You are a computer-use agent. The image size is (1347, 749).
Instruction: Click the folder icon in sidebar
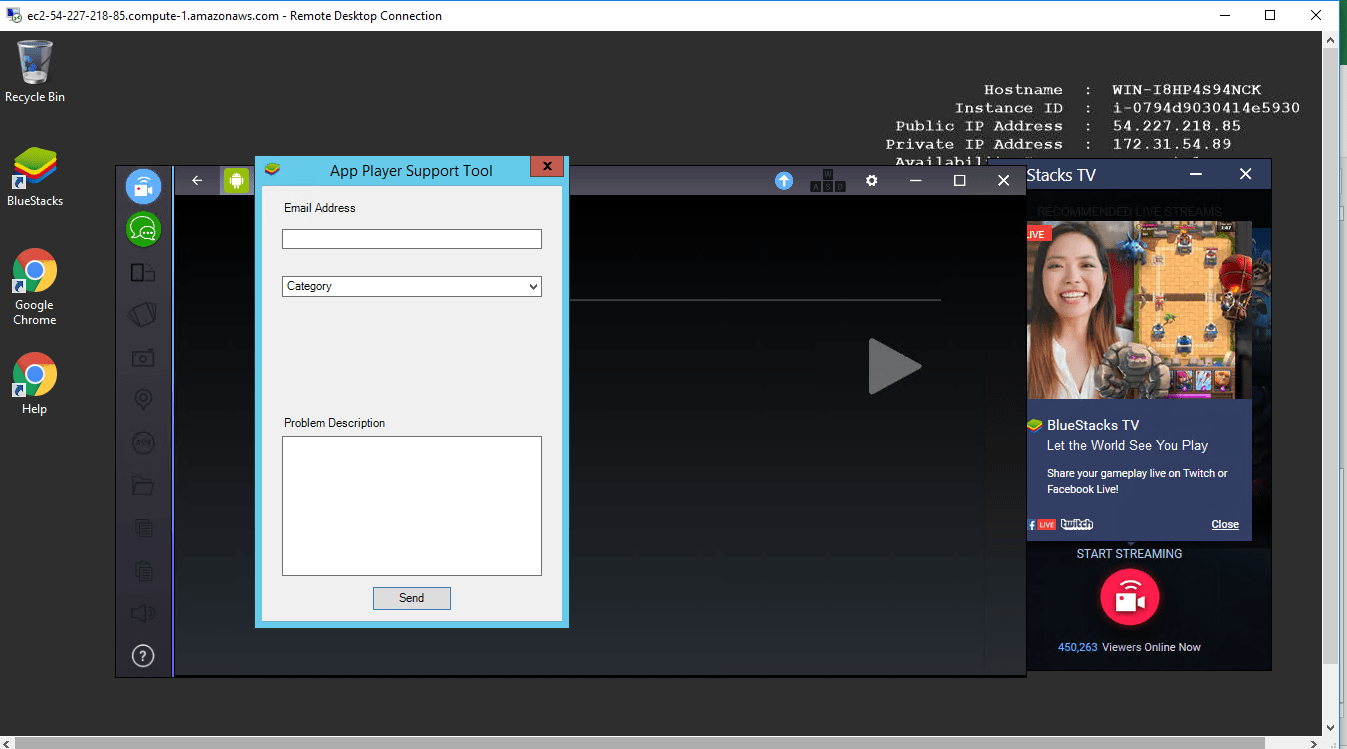pos(143,486)
